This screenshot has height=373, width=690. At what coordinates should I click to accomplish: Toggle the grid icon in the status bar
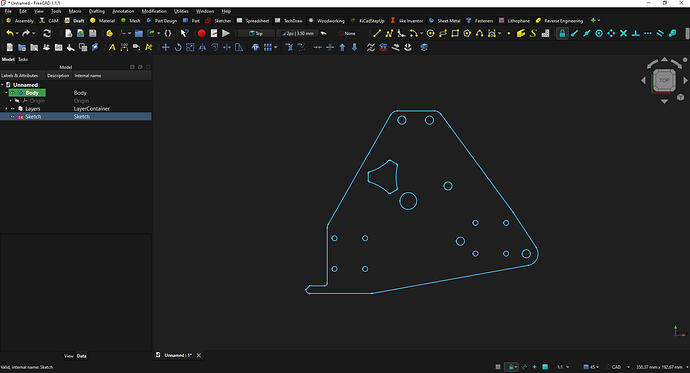point(498,367)
